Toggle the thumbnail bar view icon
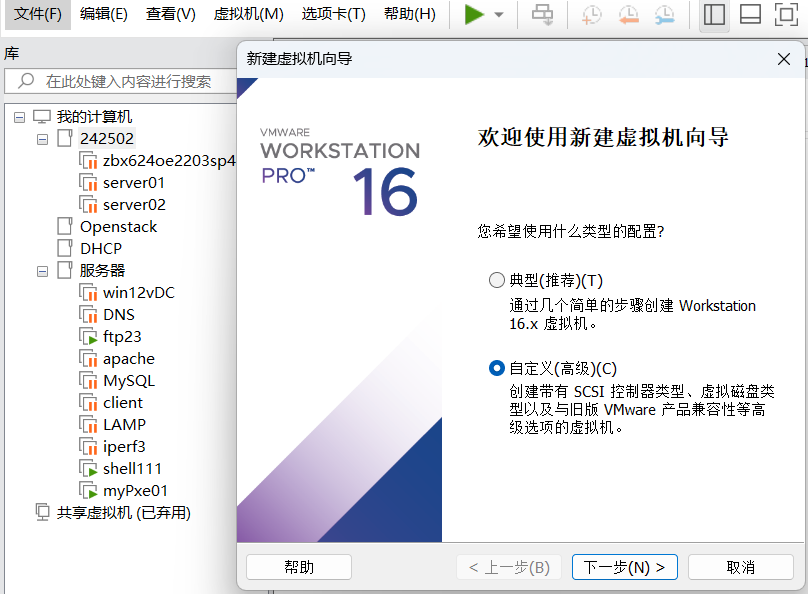This screenshot has height=594, width=808. point(750,14)
